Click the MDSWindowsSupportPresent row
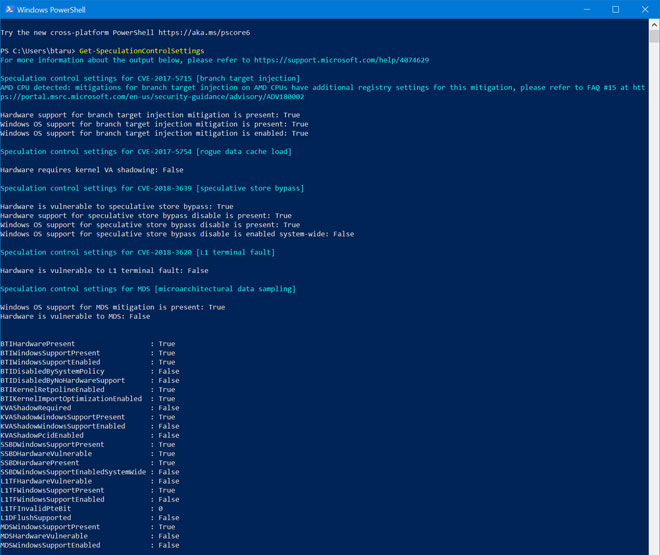The width and height of the screenshot is (660, 555). (x=88, y=527)
